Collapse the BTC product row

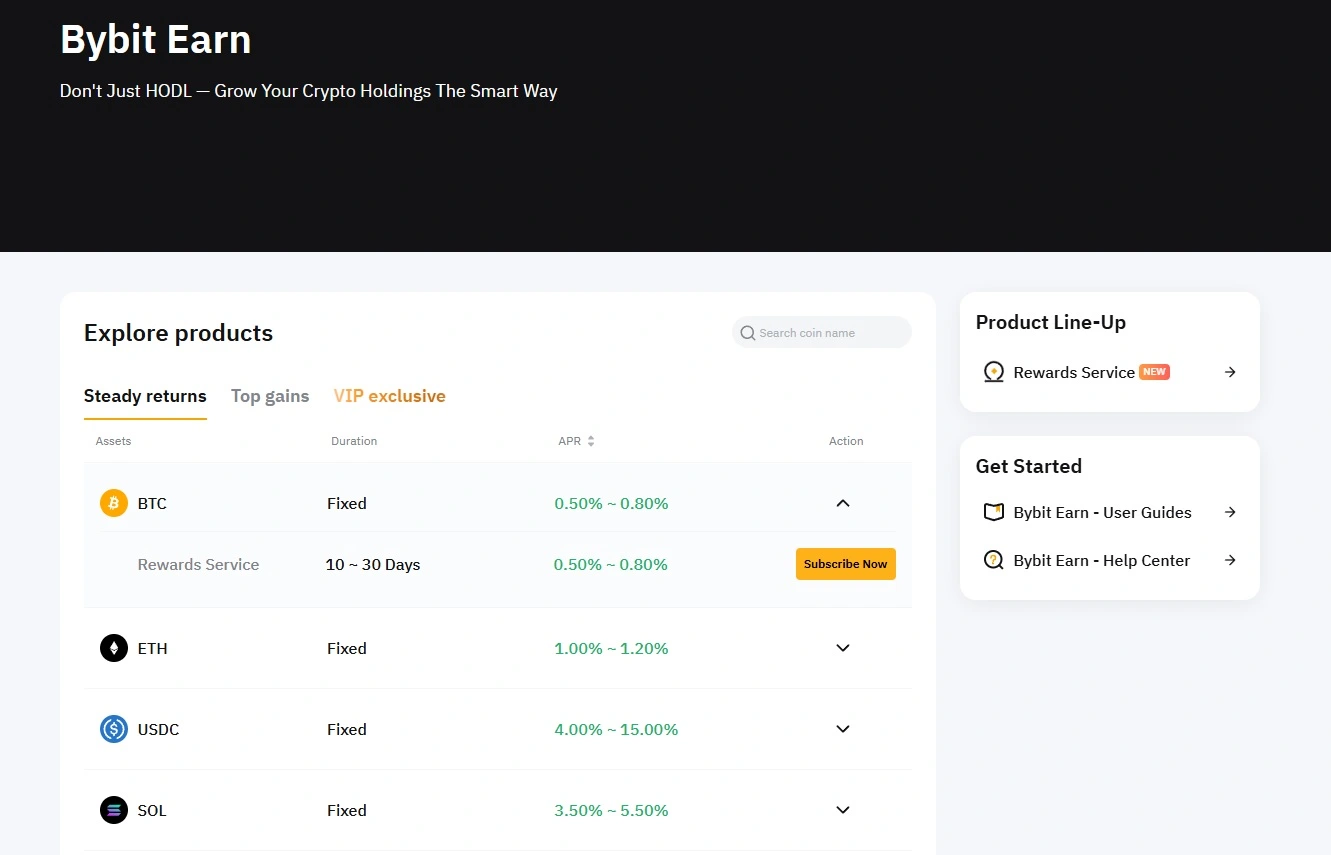click(x=842, y=503)
